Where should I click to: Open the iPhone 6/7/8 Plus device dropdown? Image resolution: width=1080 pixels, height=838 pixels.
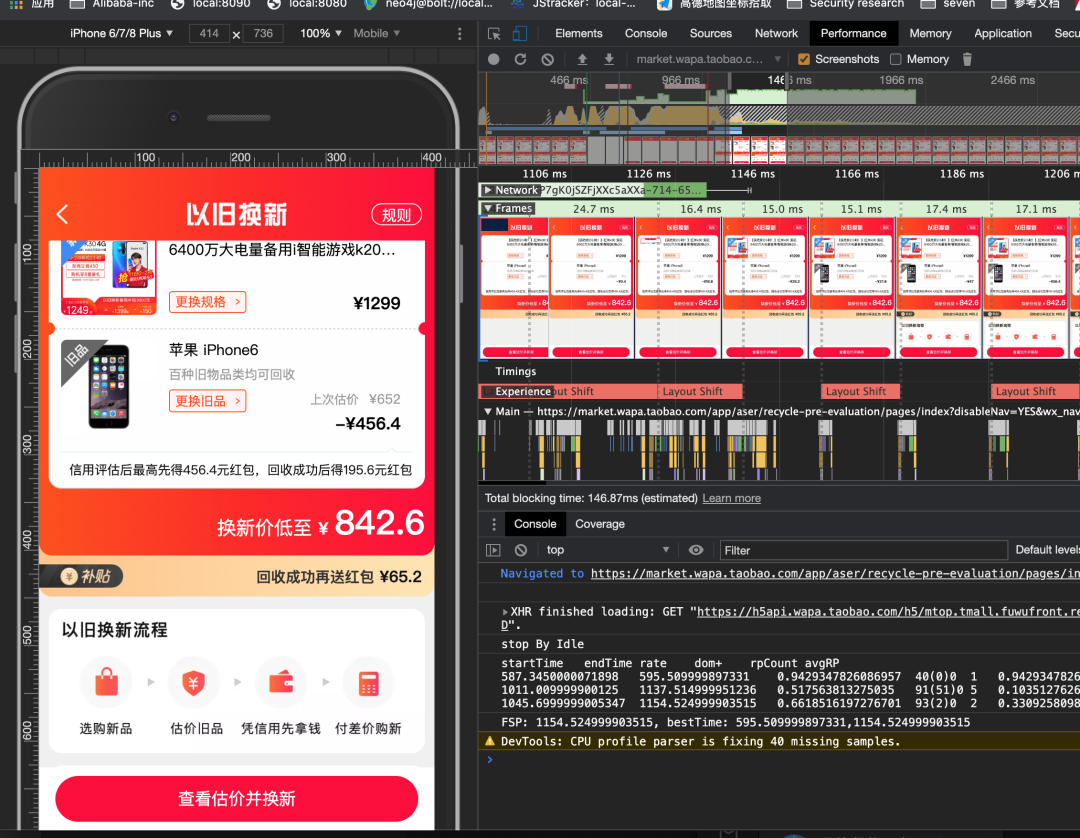pyautogui.click(x=121, y=33)
